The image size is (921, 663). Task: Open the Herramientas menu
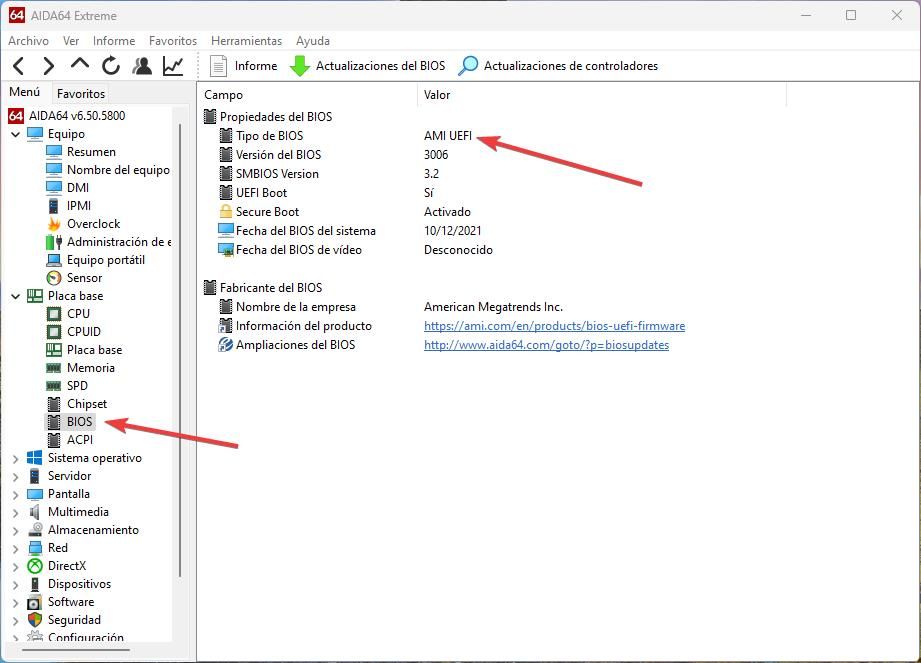click(247, 41)
